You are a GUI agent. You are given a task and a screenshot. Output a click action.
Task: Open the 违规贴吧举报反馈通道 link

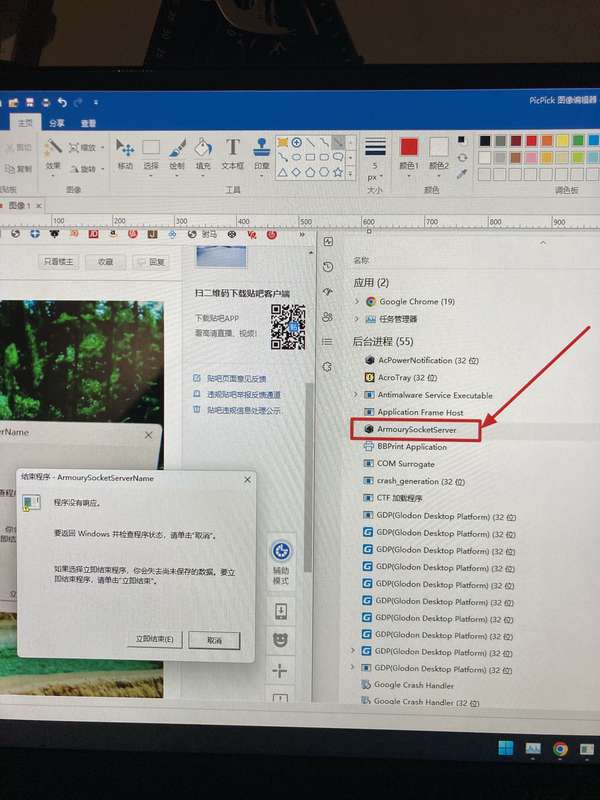(243, 394)
